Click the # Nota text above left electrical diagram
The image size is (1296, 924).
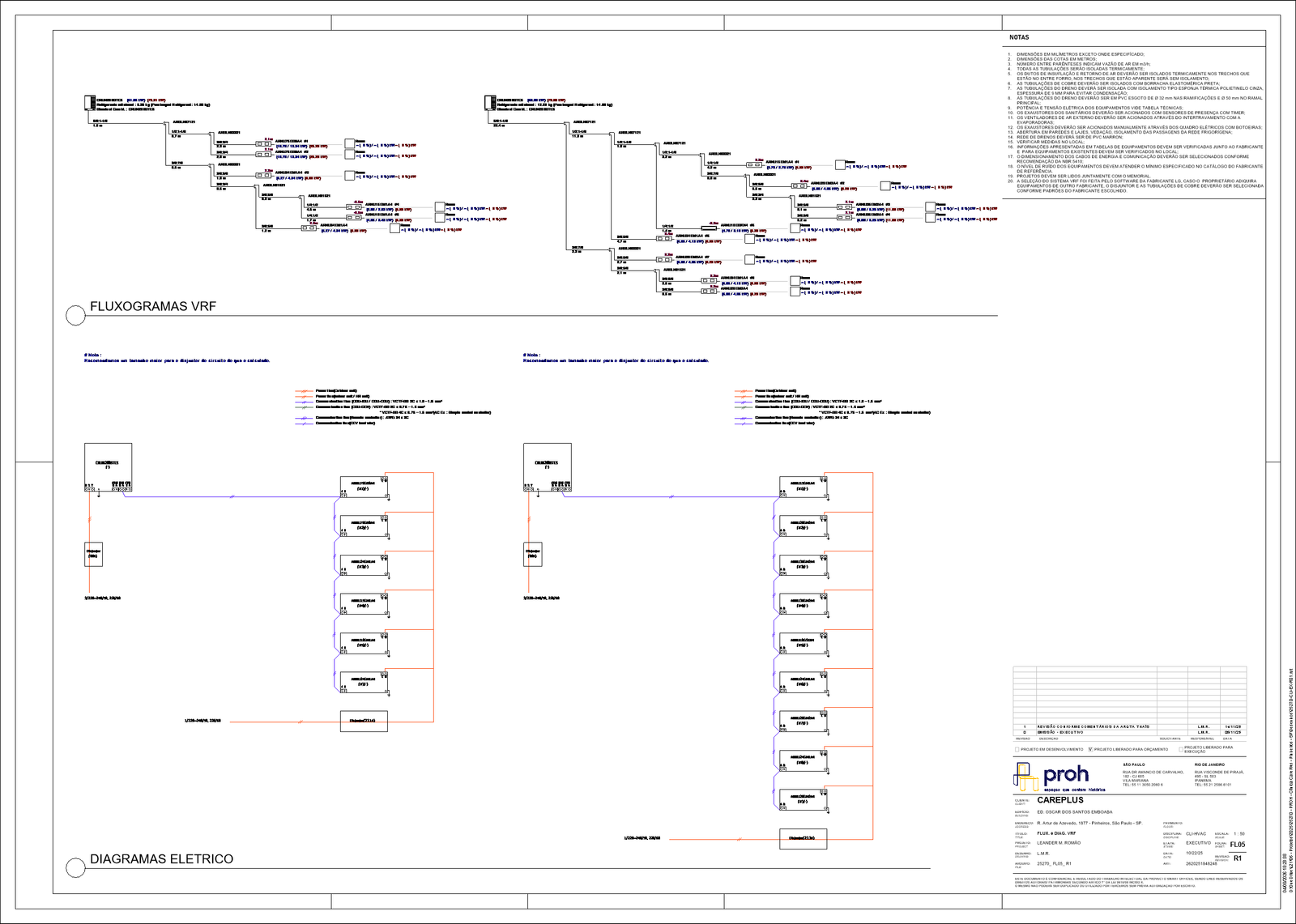click(92, 355)
